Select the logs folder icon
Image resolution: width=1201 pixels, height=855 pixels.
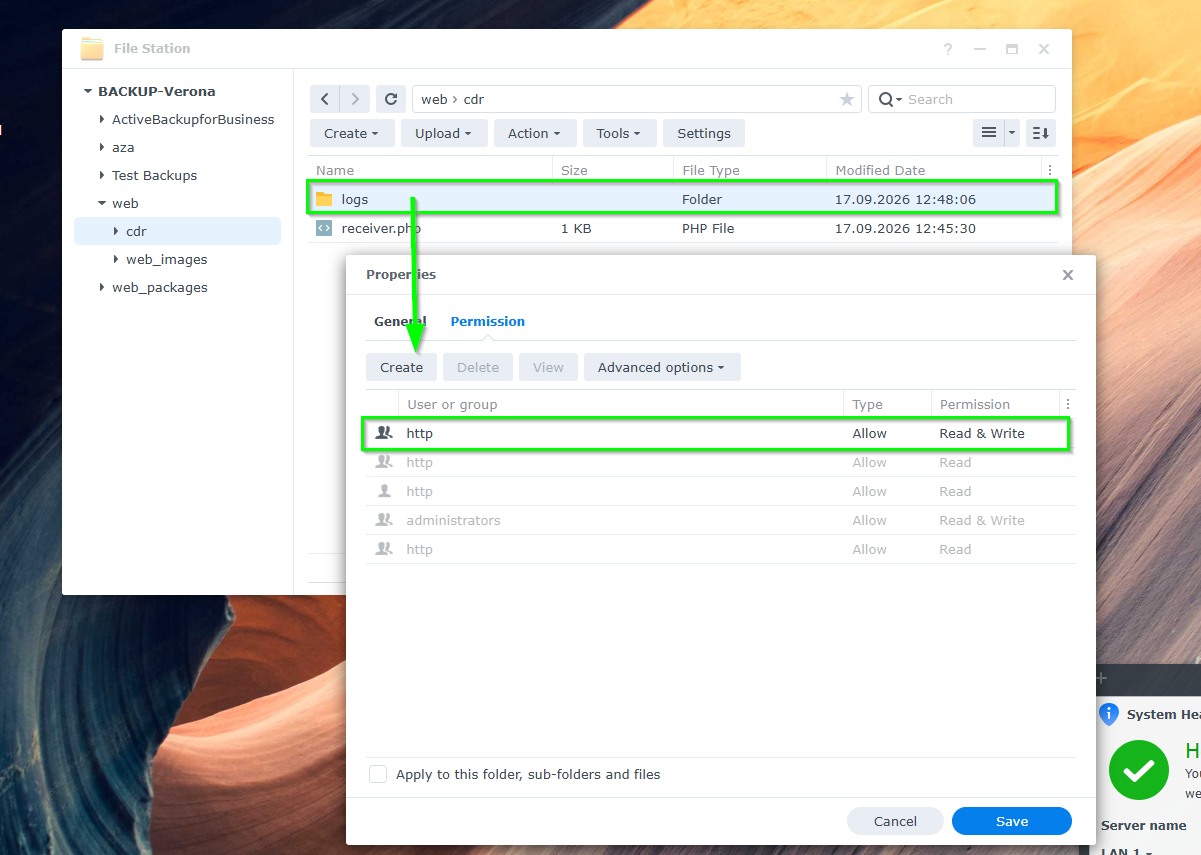pyautogui.click(x=324, y=199)
